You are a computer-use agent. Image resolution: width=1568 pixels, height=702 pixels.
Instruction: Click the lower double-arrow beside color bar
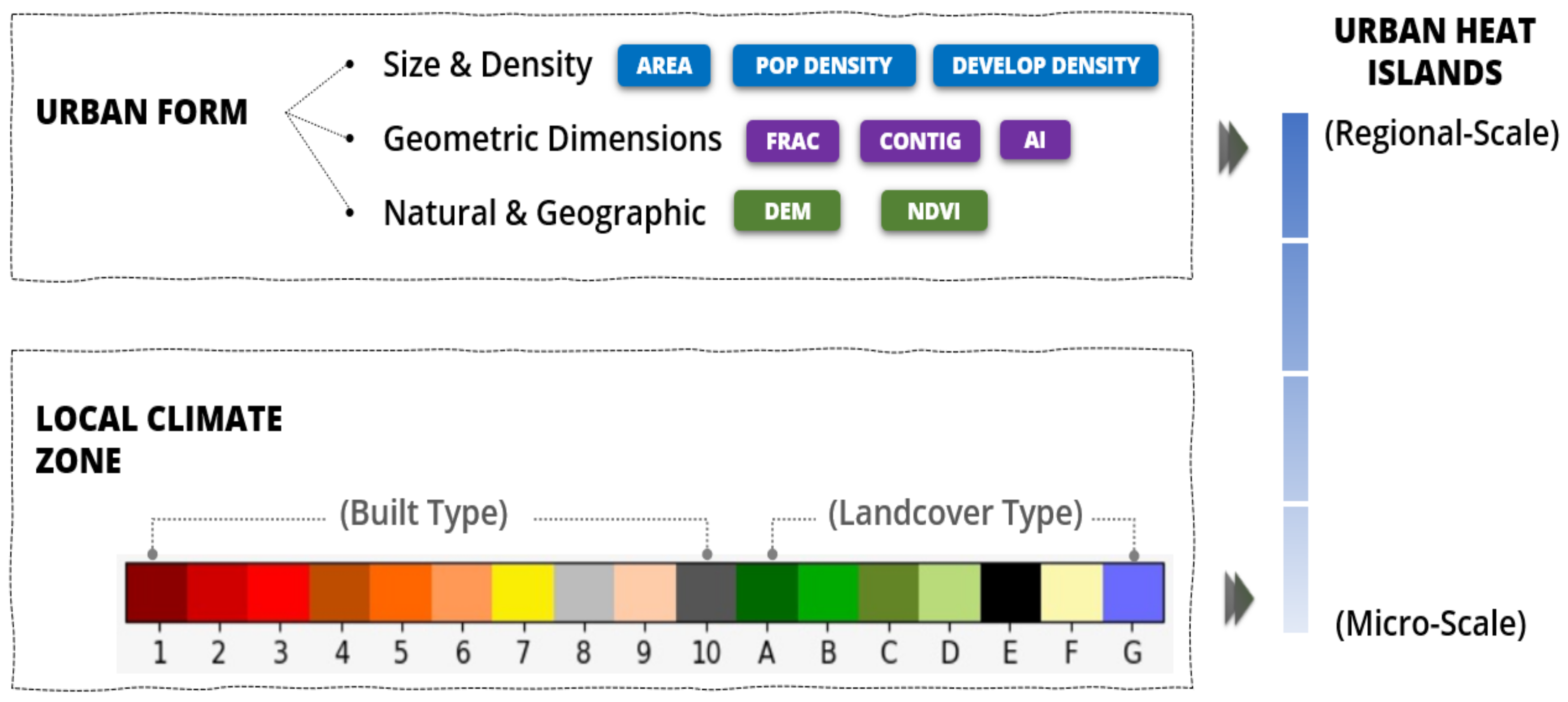(1239, 598)
